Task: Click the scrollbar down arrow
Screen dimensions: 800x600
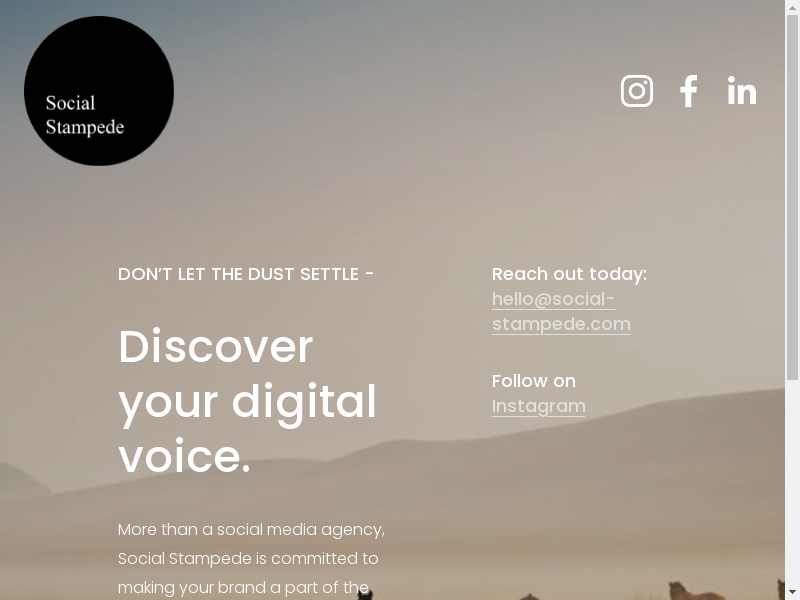Action: 792,593
